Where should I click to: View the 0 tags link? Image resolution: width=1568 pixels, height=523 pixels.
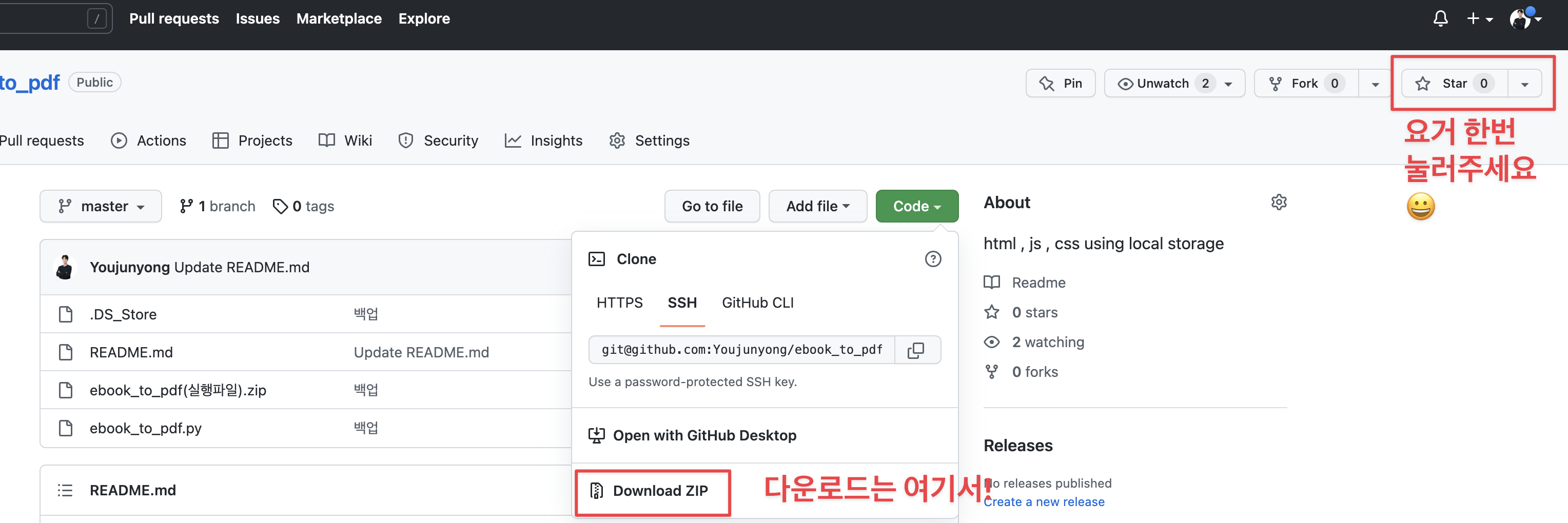coord(303,206)
